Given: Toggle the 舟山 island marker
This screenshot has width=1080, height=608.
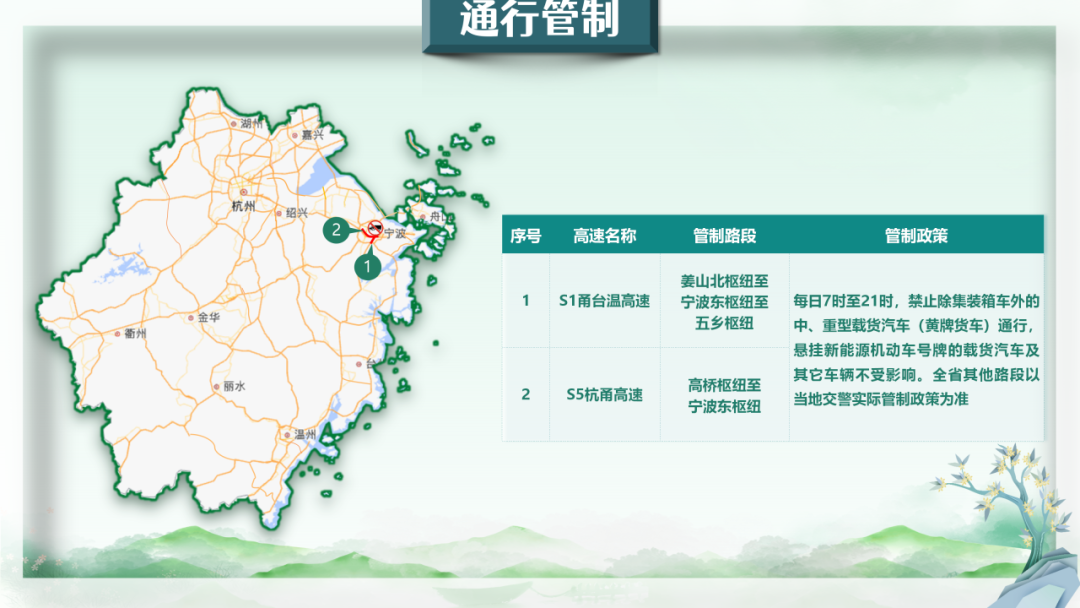Looking at the screenshot, I should coord(437,216).
